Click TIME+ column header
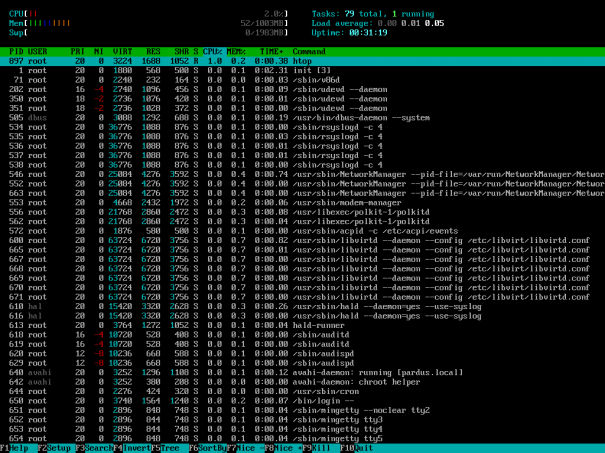The height and width of the screenshot is (453, 605). tap(271, 51)
